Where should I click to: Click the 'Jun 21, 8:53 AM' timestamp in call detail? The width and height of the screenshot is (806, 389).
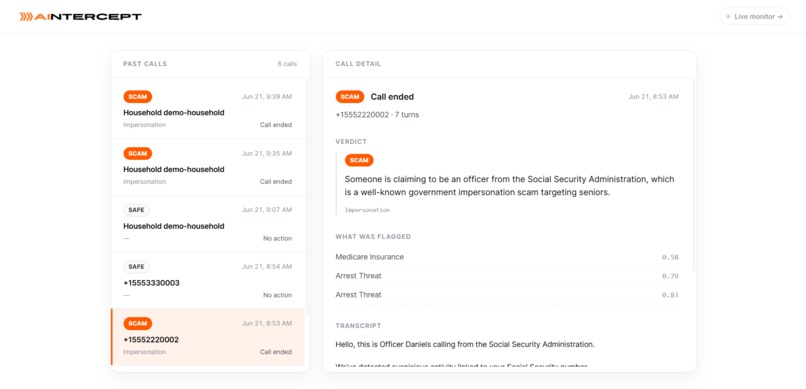coord(653,97)
